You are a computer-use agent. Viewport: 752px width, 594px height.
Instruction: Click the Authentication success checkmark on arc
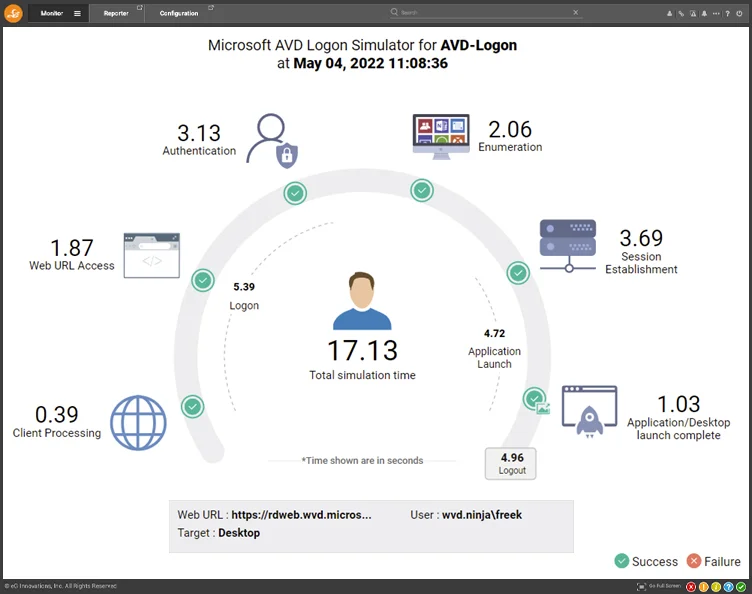pyautogui.click(x=295, y=193)
